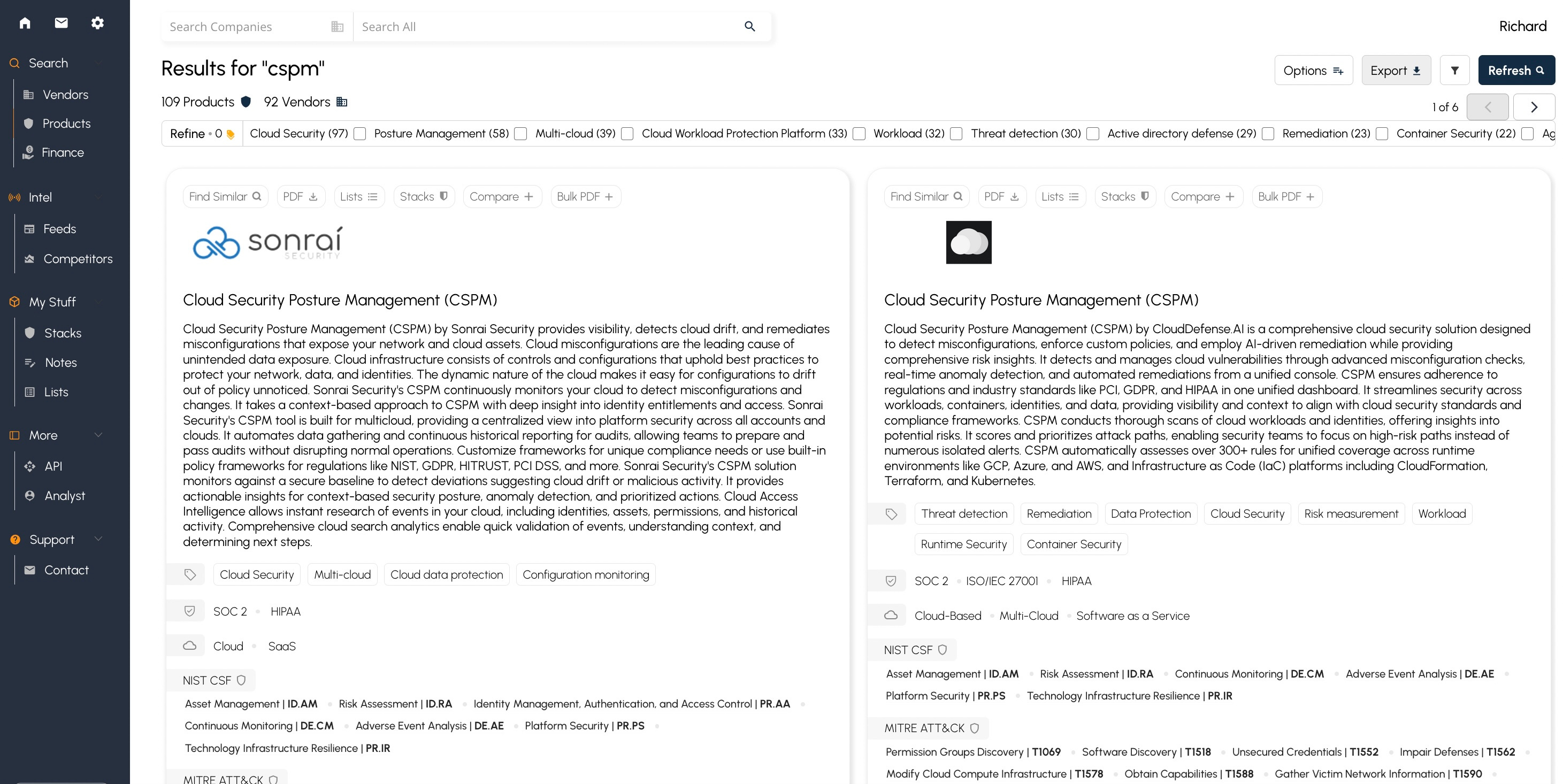Click the funnel filter icon button

click(x=1454, y=71)
